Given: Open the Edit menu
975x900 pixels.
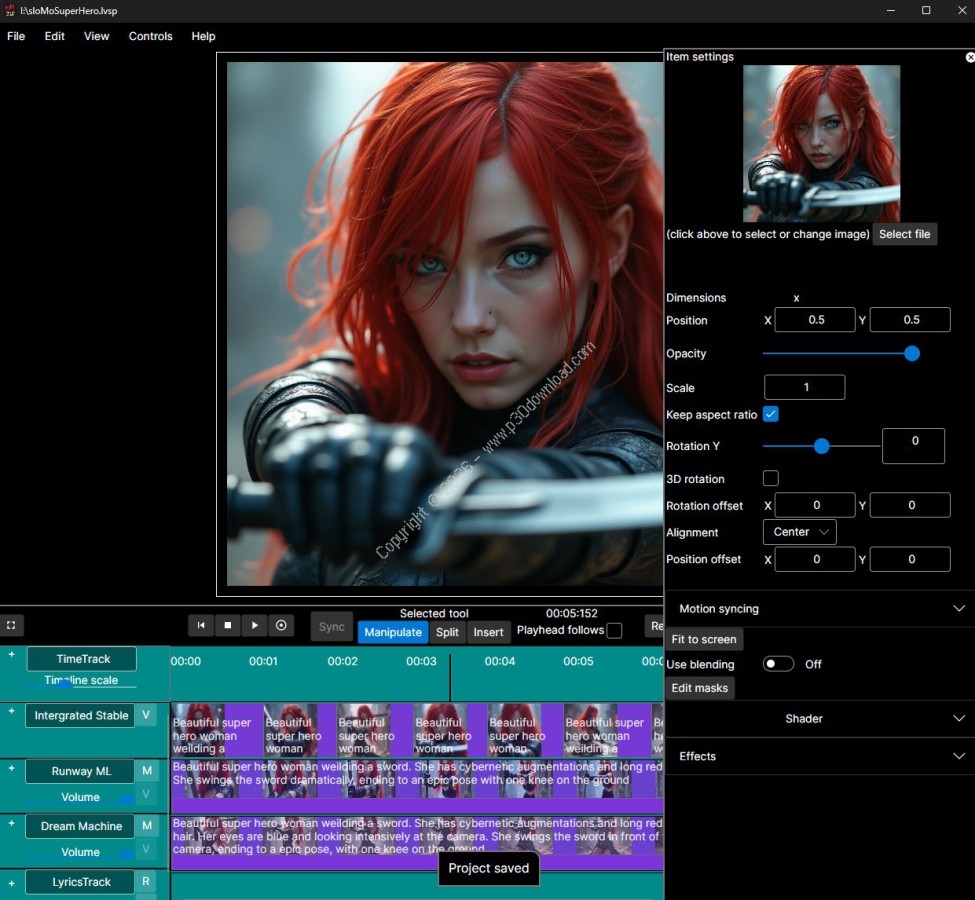Looking at the screenshot, I should (x=55, y=36).
